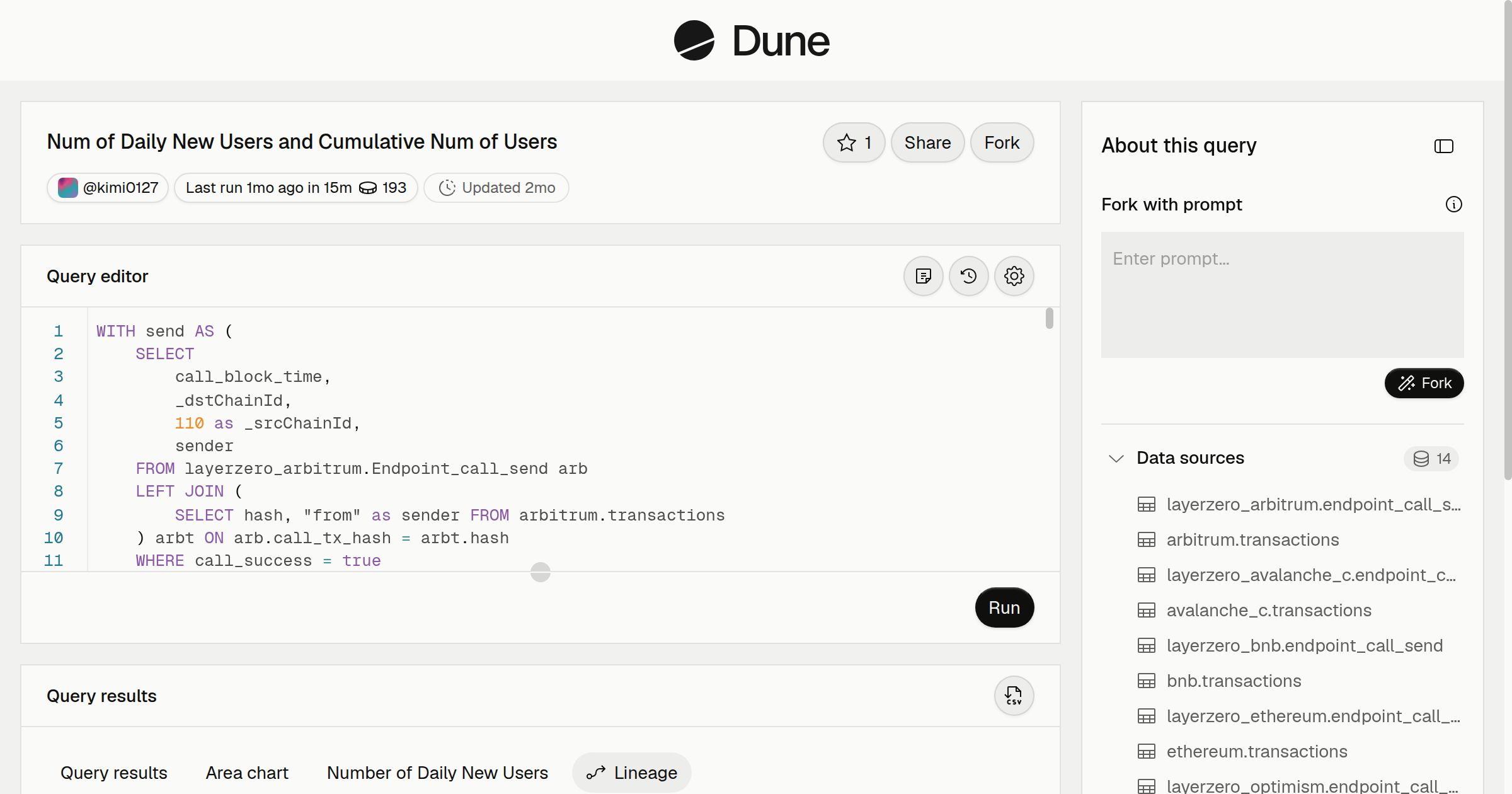Click the 193 credits icon
The width and height of the screenshot is (1512, 794).
pyautogui.click(x=368, y=188)
